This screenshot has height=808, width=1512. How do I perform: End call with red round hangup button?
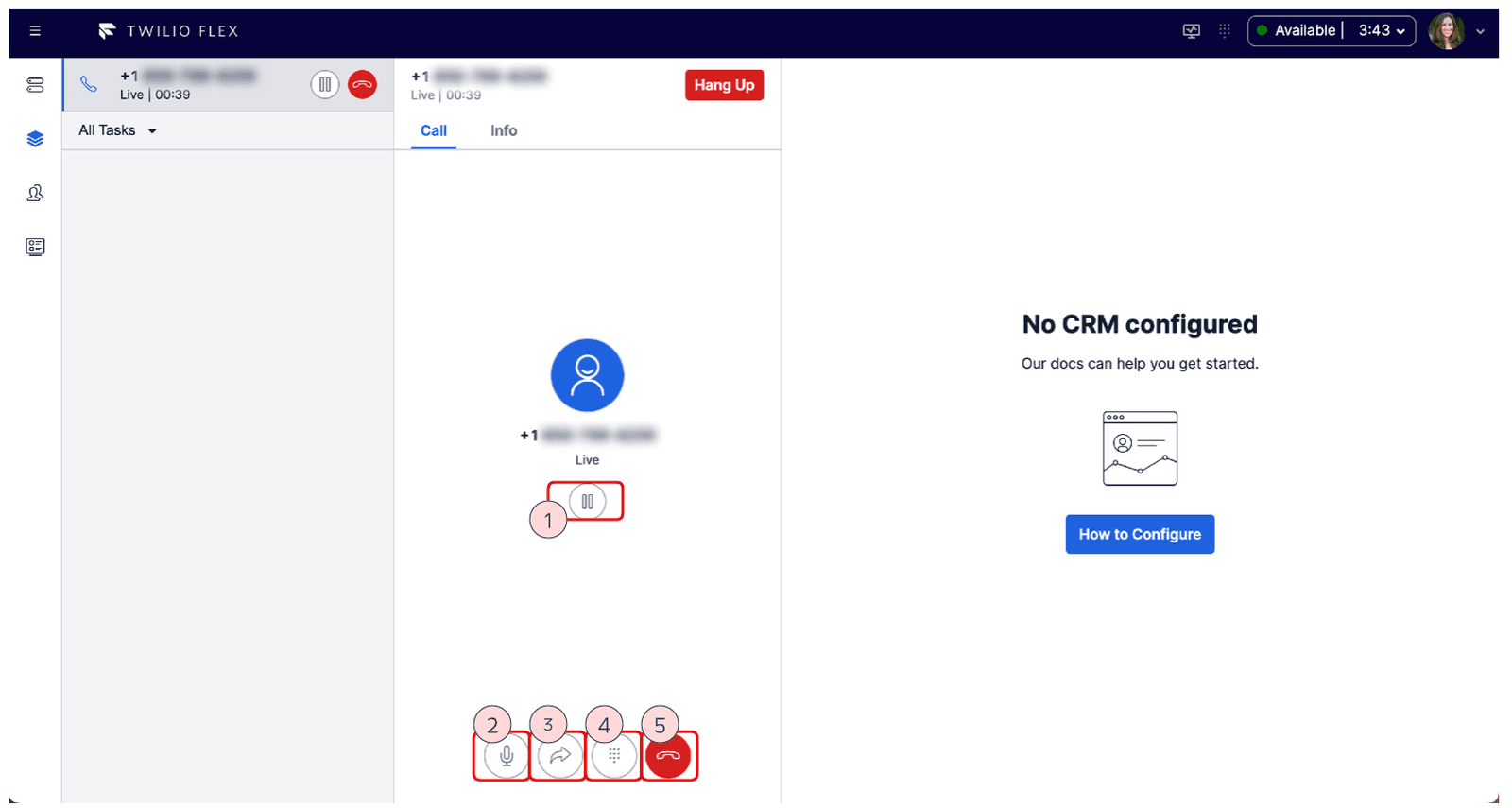(668, 756)
